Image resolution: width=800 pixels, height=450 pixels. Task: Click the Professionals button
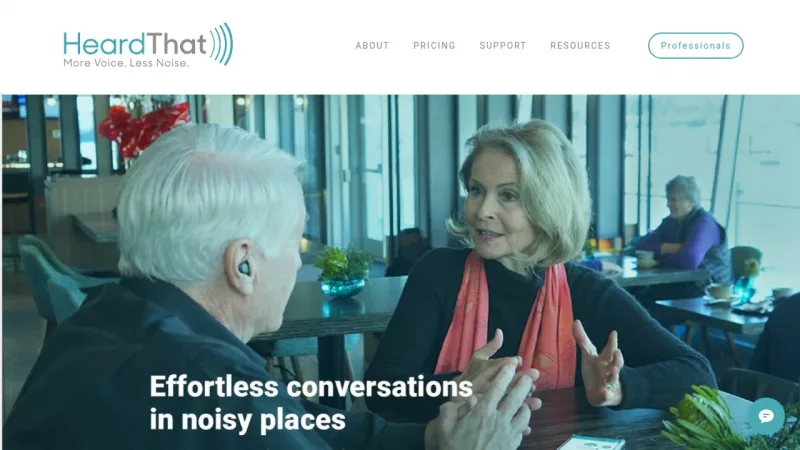click(x=695, y=45)
